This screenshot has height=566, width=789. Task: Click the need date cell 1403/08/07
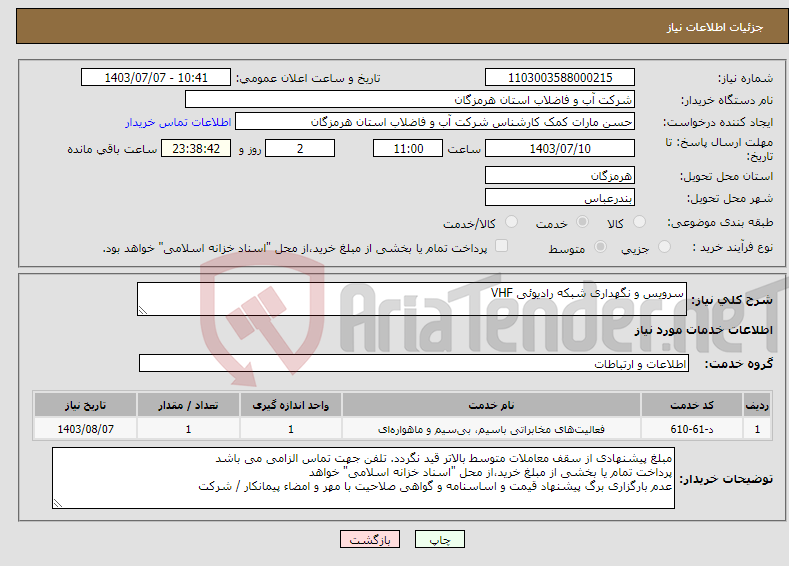coord(86,429)
